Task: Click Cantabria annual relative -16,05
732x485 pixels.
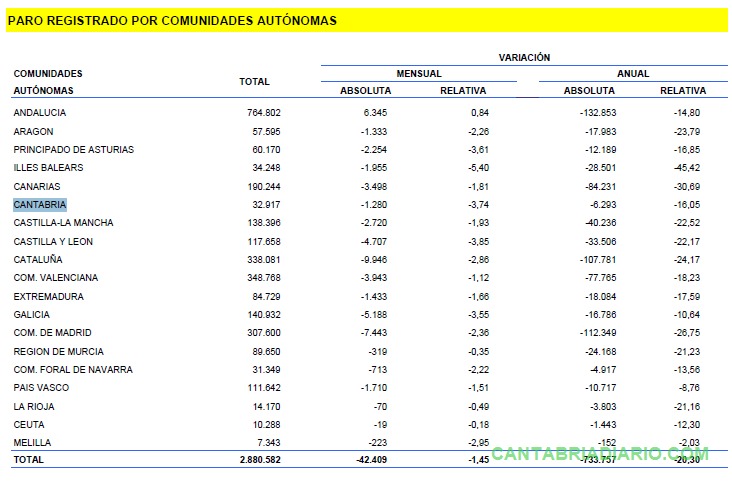Action: (x=687, y=205)
